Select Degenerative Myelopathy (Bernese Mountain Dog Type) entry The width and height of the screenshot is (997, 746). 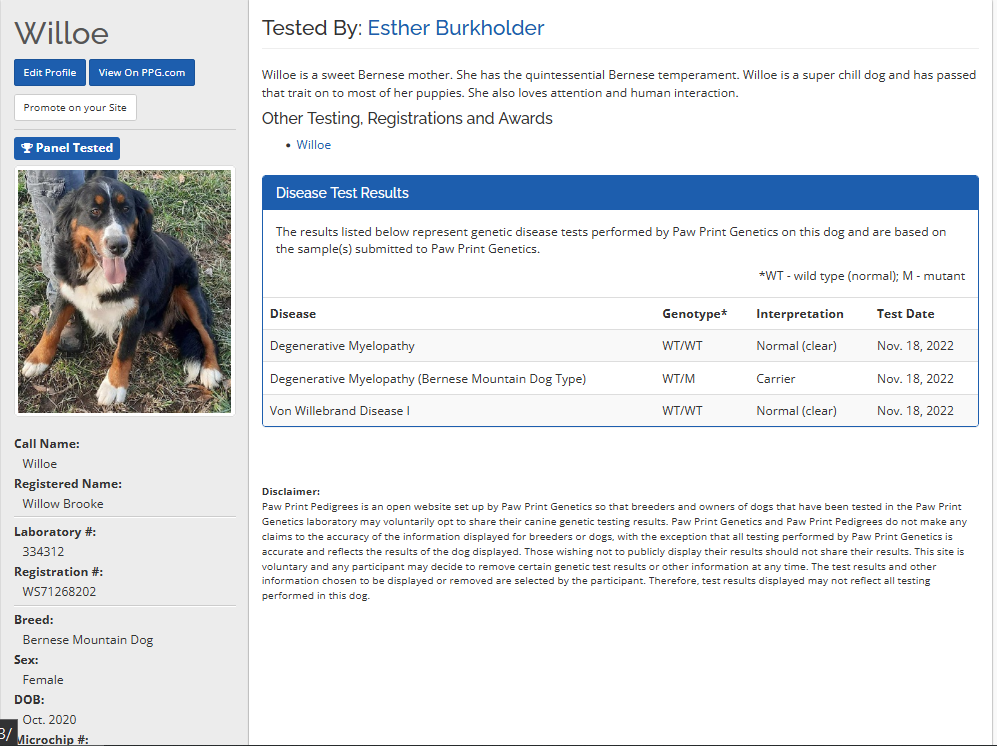(x=427, y=379)
